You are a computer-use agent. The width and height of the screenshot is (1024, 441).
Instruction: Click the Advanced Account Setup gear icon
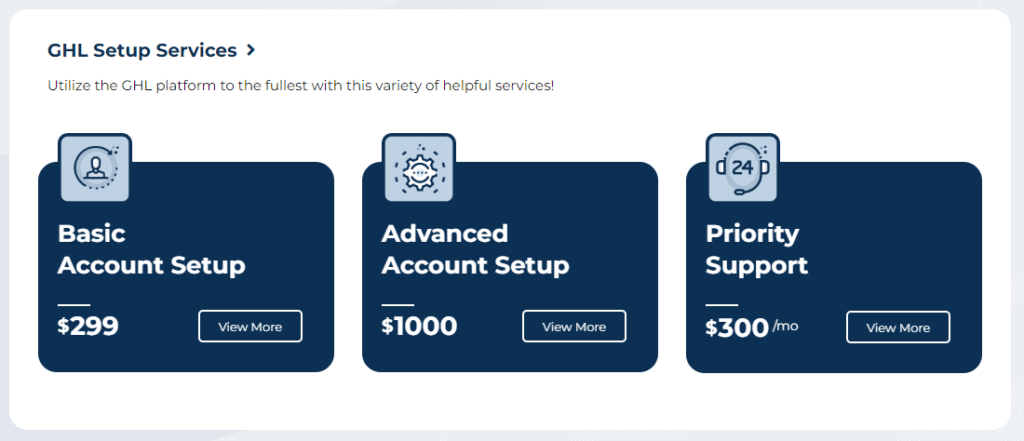(x=419, y=168)
